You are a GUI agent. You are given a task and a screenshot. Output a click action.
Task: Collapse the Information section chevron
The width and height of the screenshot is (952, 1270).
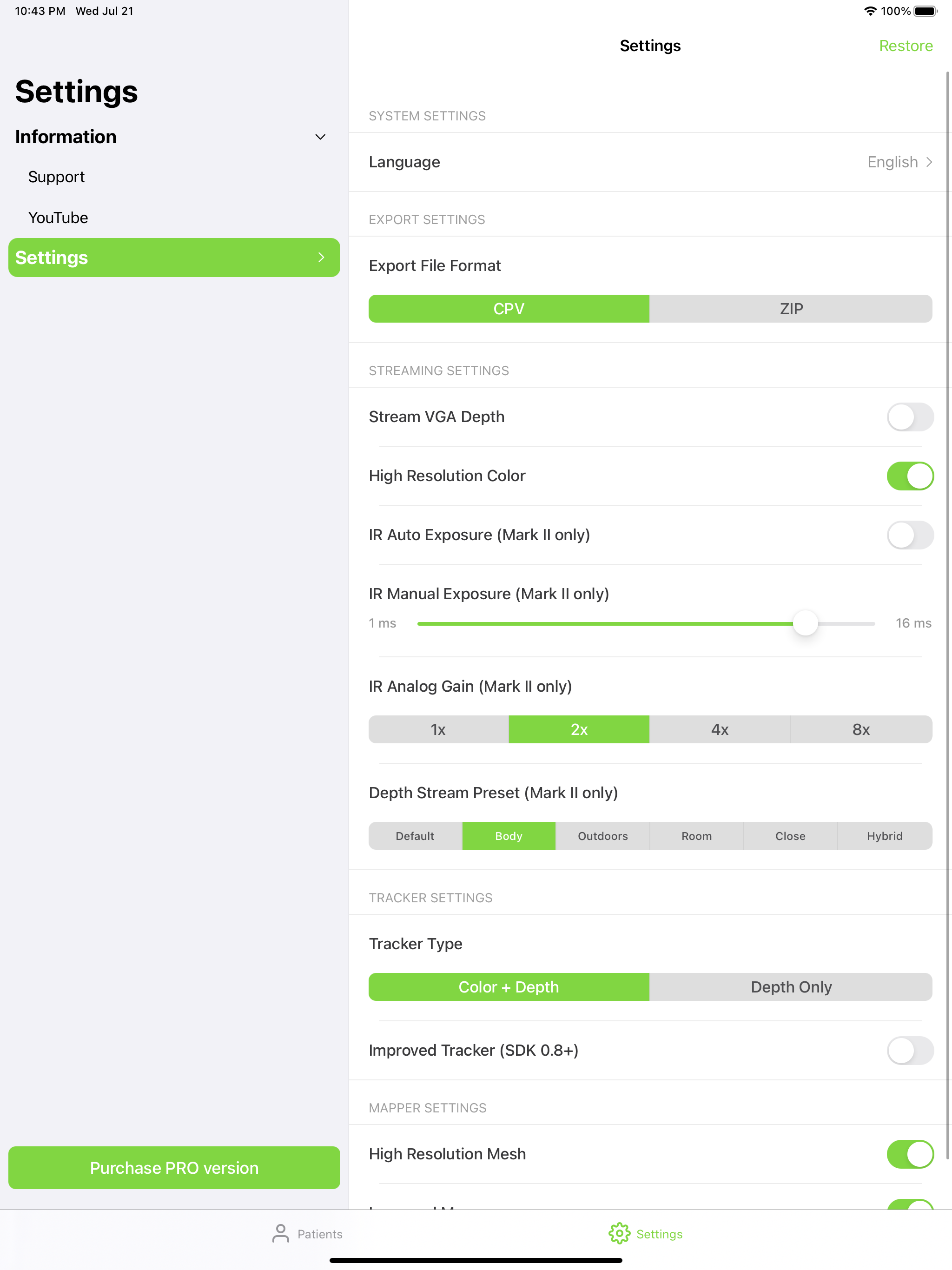(320, 137)
